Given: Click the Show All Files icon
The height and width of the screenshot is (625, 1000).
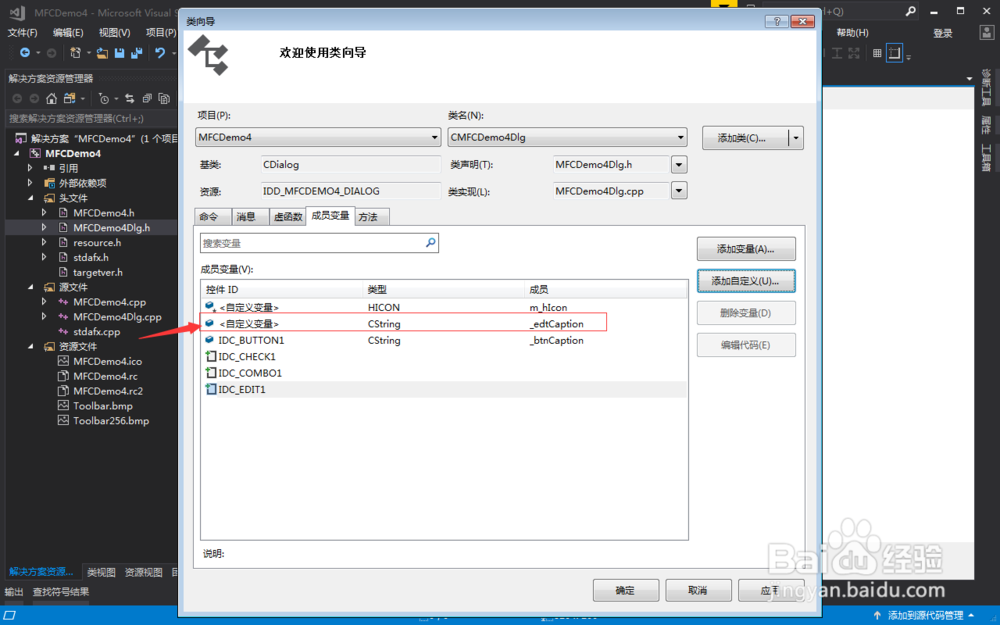Looking at the screenshot, I should tap(164, 98).
